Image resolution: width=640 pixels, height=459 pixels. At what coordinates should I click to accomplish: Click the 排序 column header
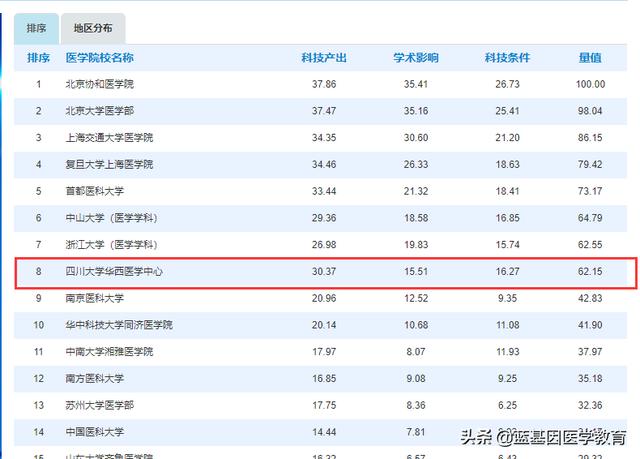pos(38,58)
